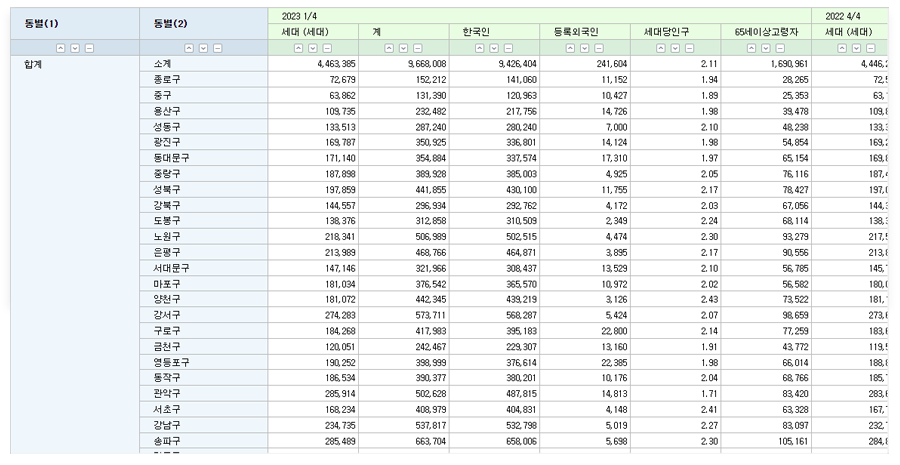Viewport: 900px width, 465px height.
Task: Click minus icon under 계 column
Action: (416, 47)
